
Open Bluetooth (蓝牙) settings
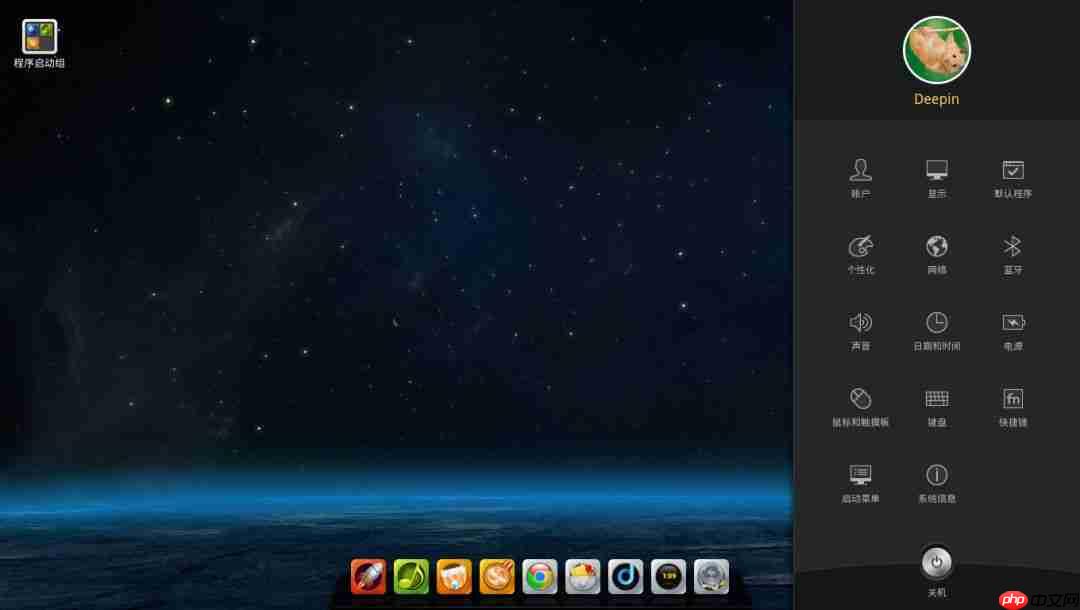point(1012,253)
